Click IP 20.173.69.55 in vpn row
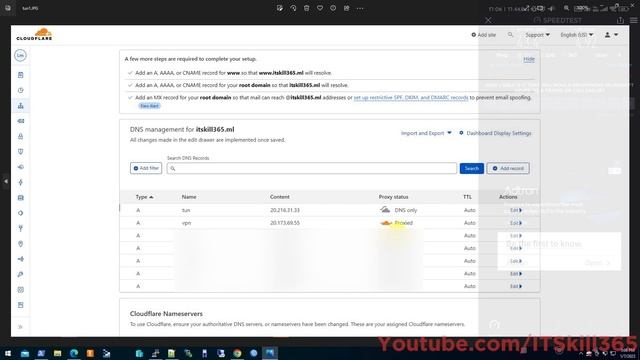Screen dimensions: 640x360 (x=285, y=223)
